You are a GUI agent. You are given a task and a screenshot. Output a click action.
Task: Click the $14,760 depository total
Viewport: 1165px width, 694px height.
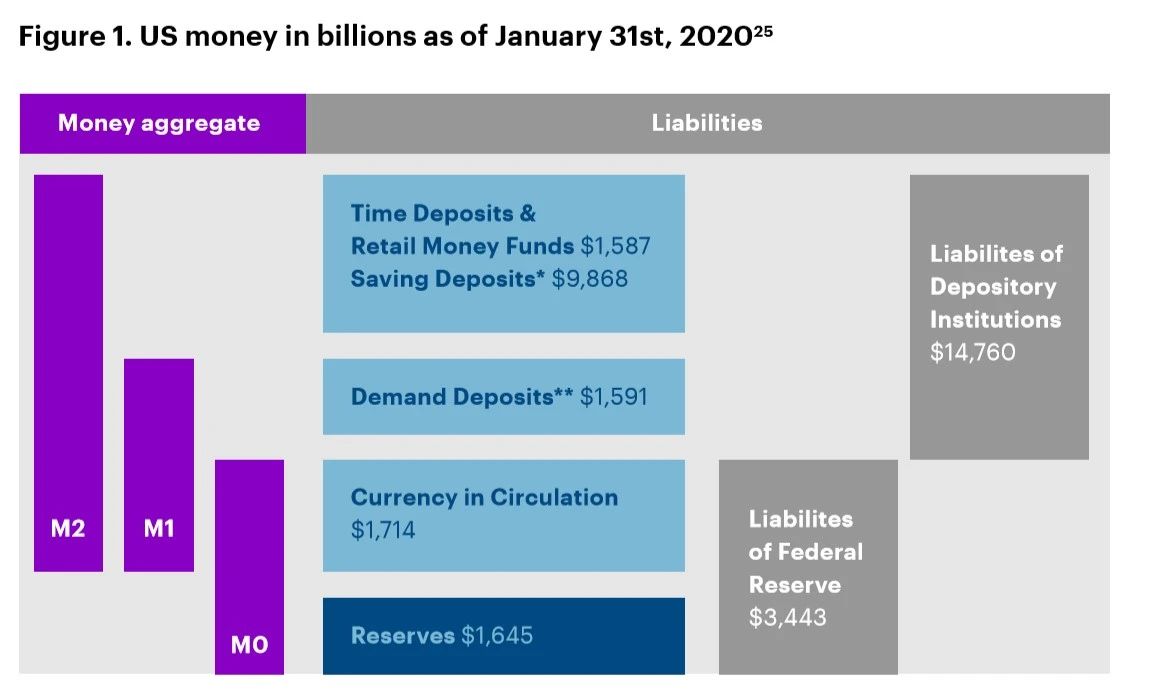pos(973,352)
